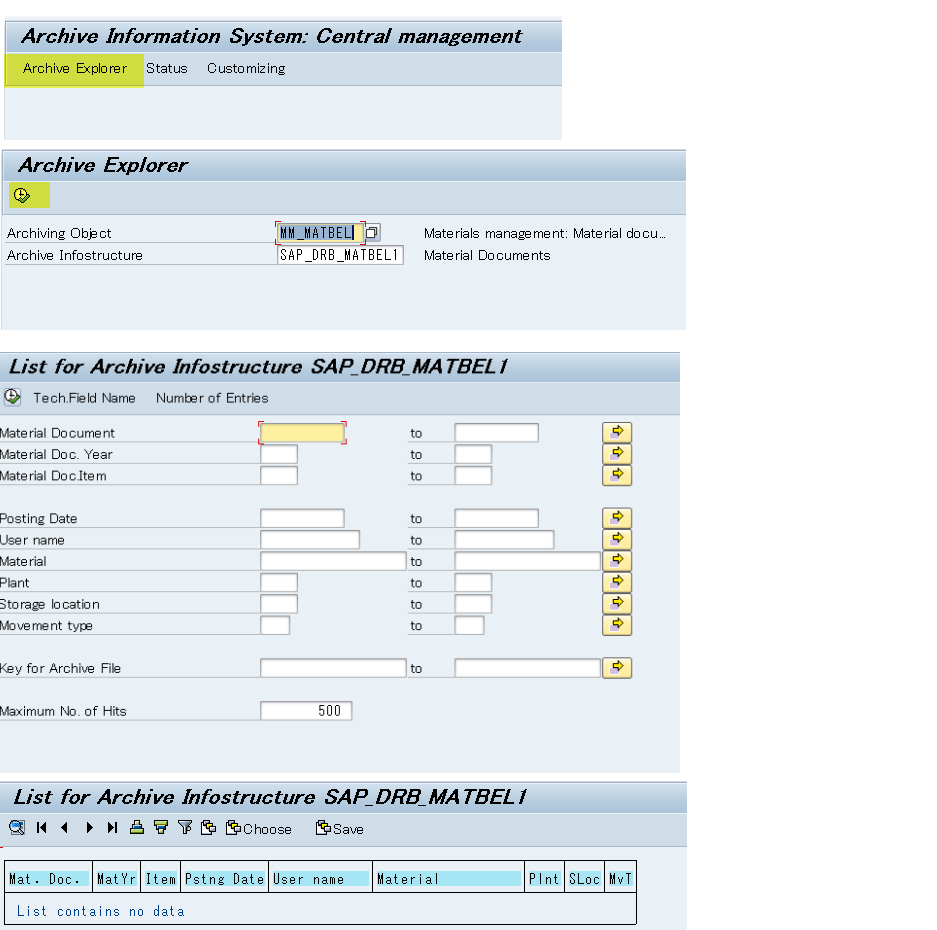Select the Mat. Doc. column header
Viewport: 937px width, 930px height.
pyautogui.click(x=48, y=879)
